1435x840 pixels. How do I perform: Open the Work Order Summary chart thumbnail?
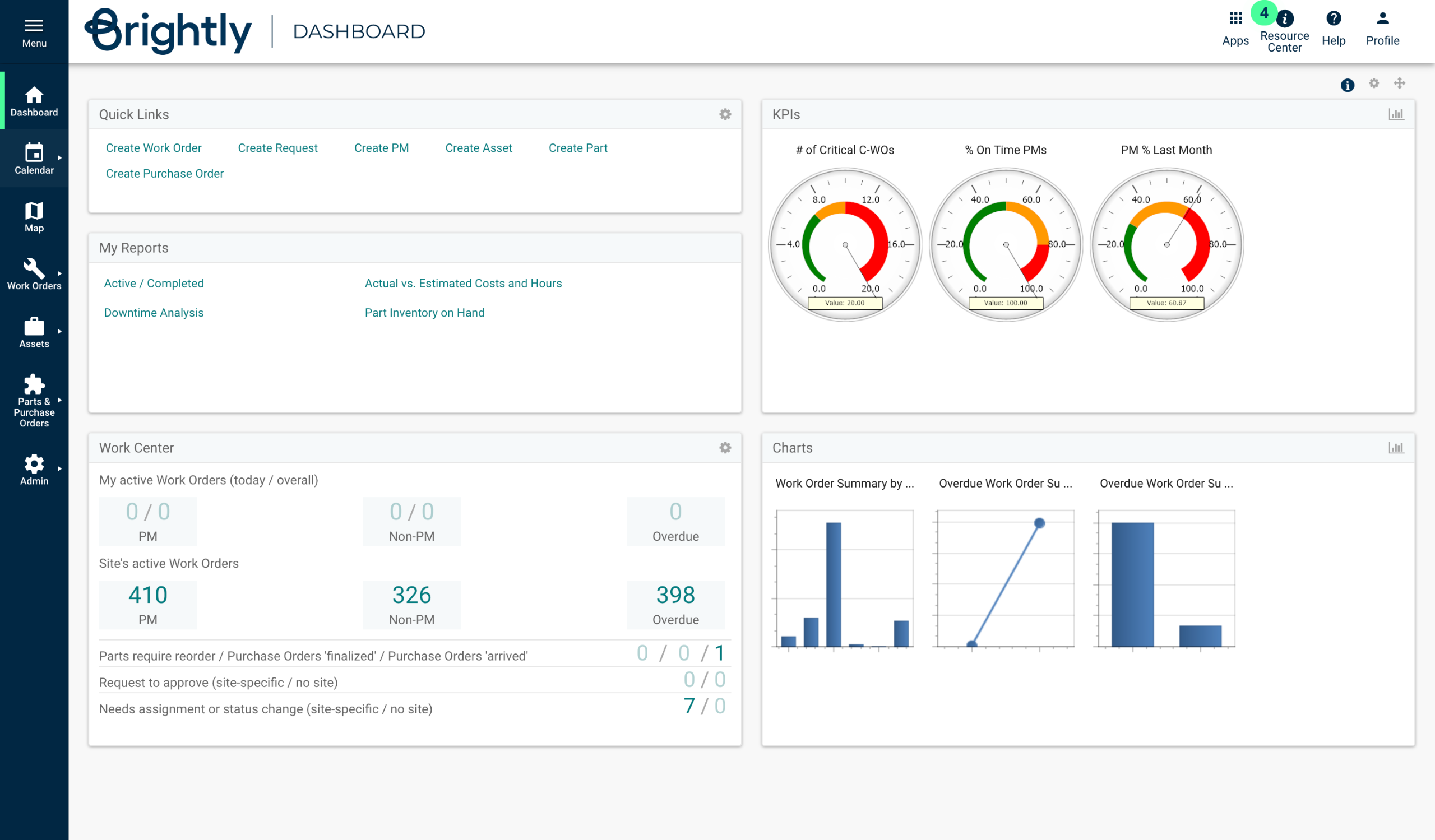(845, 578)
